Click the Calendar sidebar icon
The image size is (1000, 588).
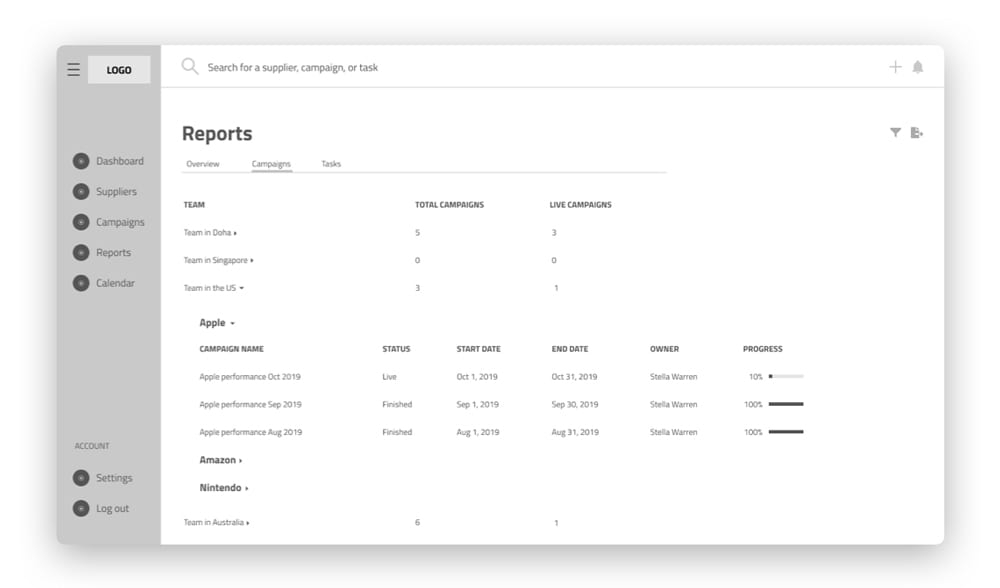coord(81,283)
